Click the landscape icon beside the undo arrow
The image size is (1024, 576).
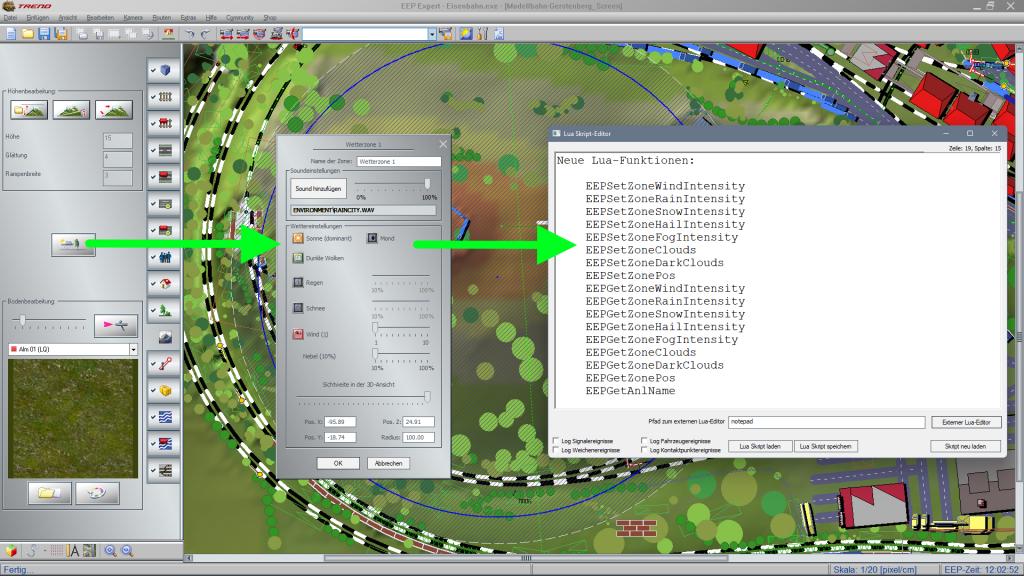pyautogui.click(x=168, y=34)
